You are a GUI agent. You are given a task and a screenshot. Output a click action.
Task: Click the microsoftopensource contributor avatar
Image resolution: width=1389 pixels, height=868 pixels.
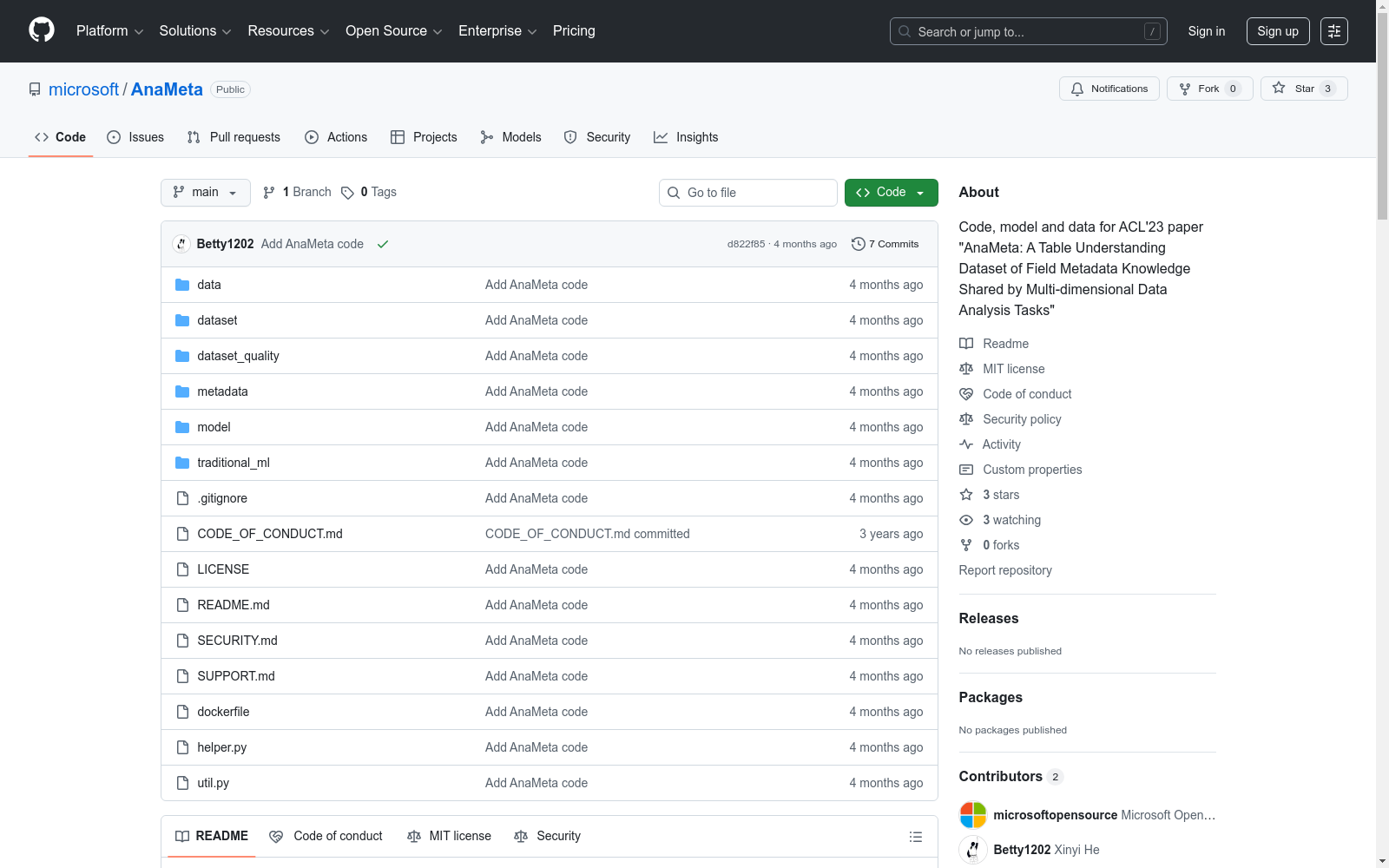[973, 815]
